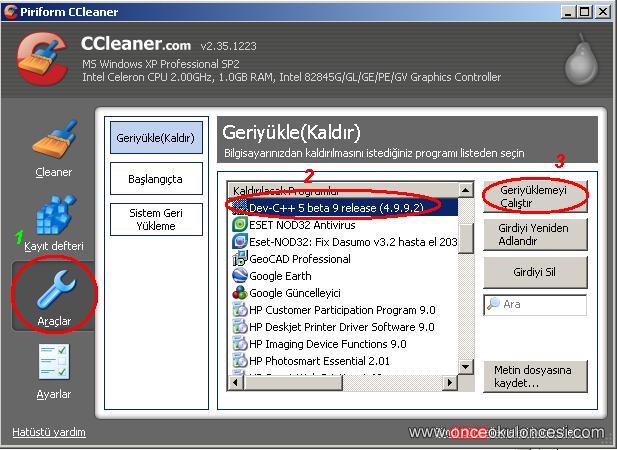Click the Eset-NOD32 Fix Dasumo entry icon
The image size is (617, 450).
240,242
